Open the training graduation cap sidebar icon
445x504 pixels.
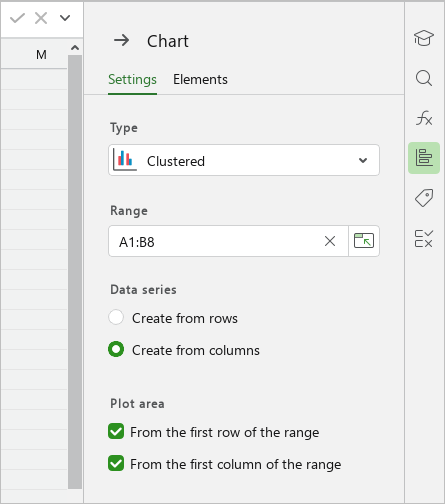coord(424,38)
